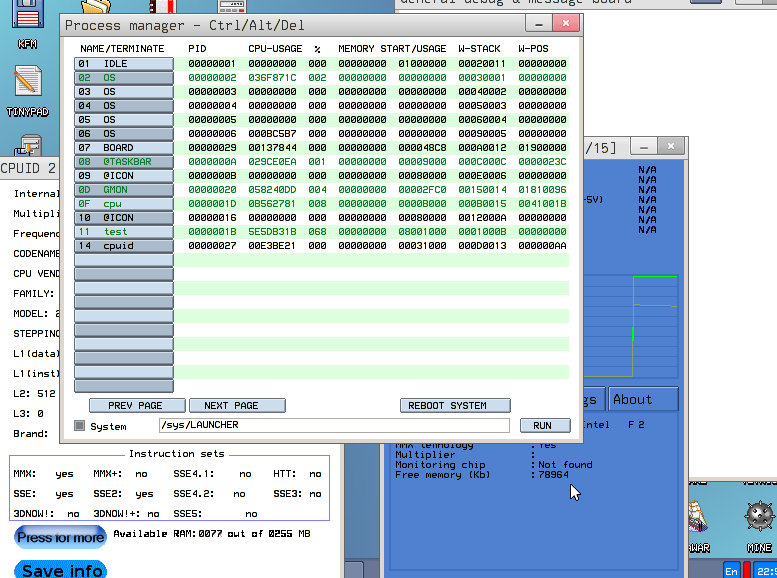Click the En keyboard layout indicator
Image resolution: width=777 pixels, height=578 pixels.
click(731, 570)
